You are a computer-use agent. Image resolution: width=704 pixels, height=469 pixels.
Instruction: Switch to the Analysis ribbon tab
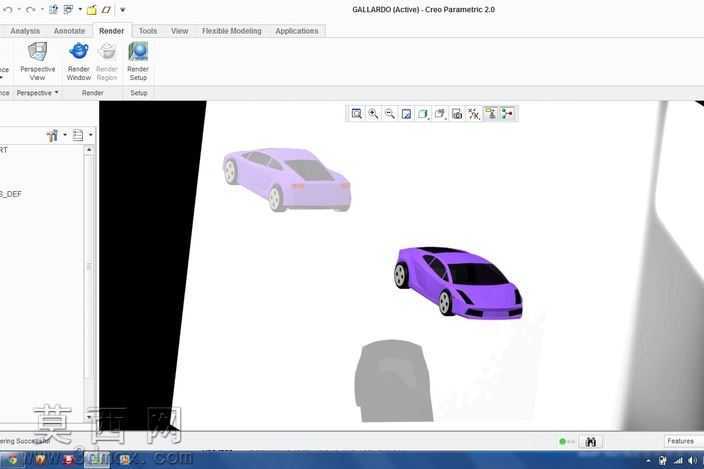(x=25, y=31)
